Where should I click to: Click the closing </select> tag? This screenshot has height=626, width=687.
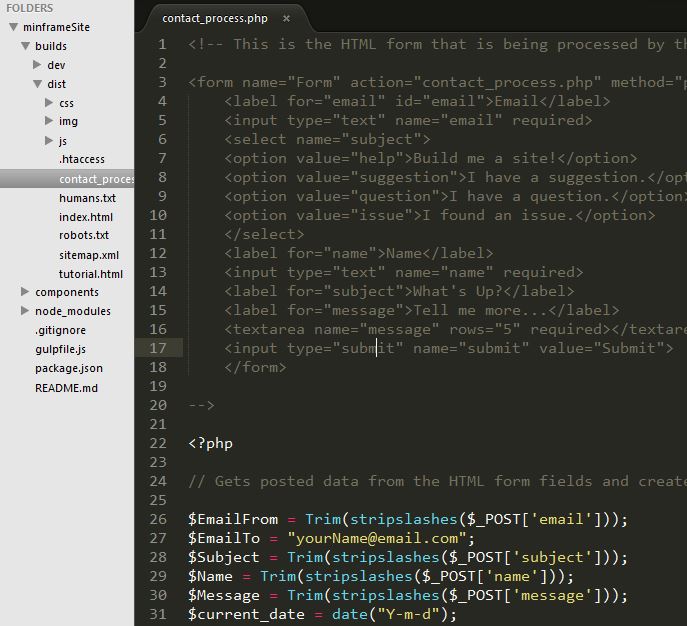pos(264,234)
